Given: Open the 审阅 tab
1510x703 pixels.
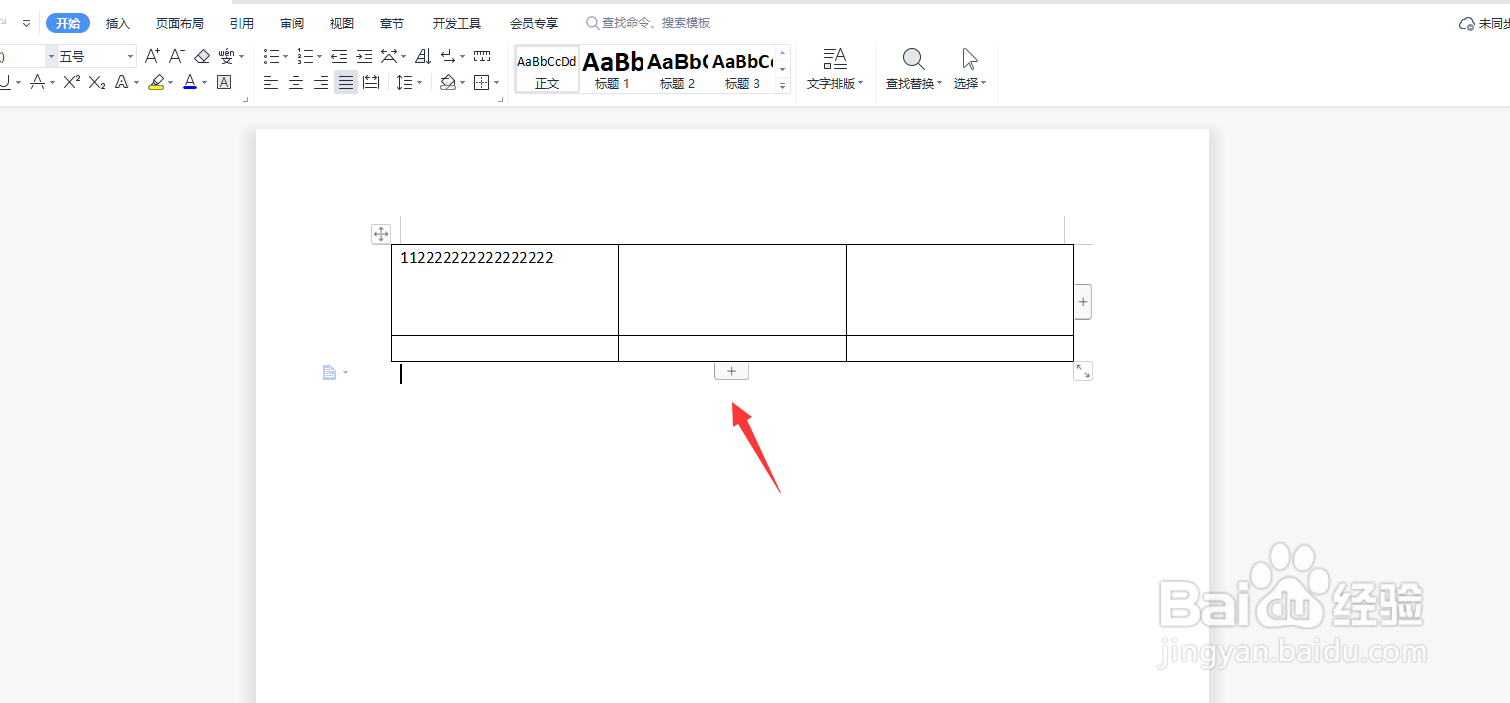Looking at the screenshot, I should pos(292,23).
